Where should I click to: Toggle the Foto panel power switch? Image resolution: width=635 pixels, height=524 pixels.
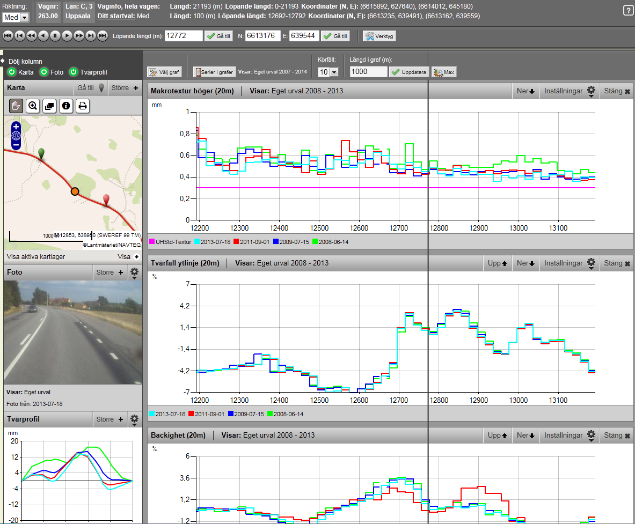44,72
